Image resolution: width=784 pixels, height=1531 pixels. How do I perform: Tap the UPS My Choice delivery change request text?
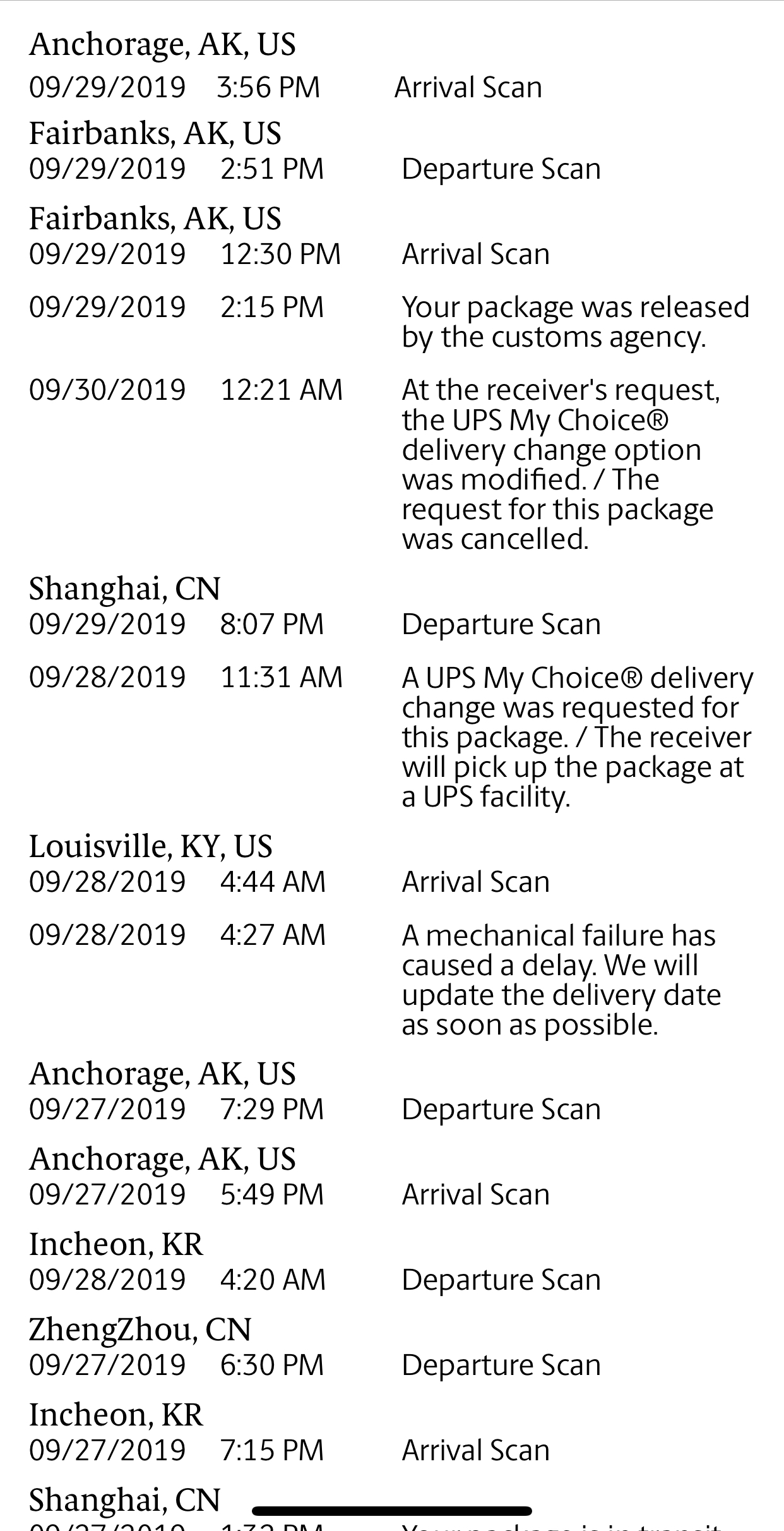click(578, 737)
